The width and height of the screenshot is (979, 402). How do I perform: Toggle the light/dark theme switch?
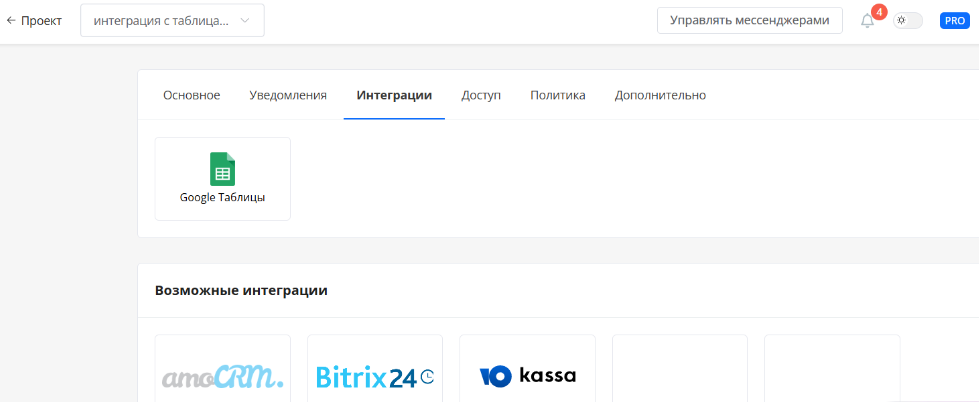(908, 21)
